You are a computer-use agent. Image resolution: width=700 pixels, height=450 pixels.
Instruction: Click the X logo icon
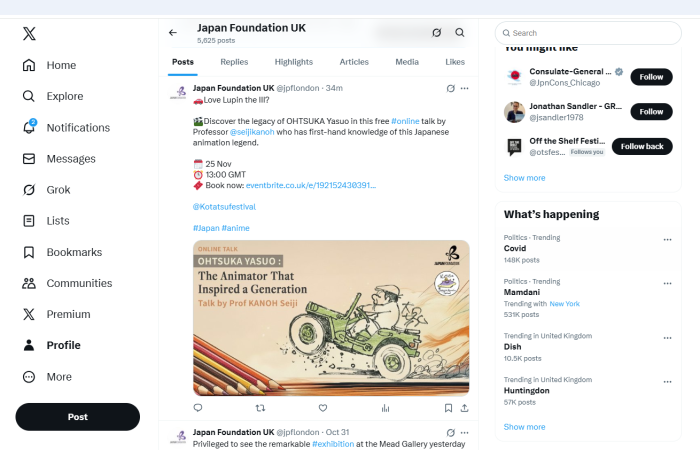click(29, 33)
